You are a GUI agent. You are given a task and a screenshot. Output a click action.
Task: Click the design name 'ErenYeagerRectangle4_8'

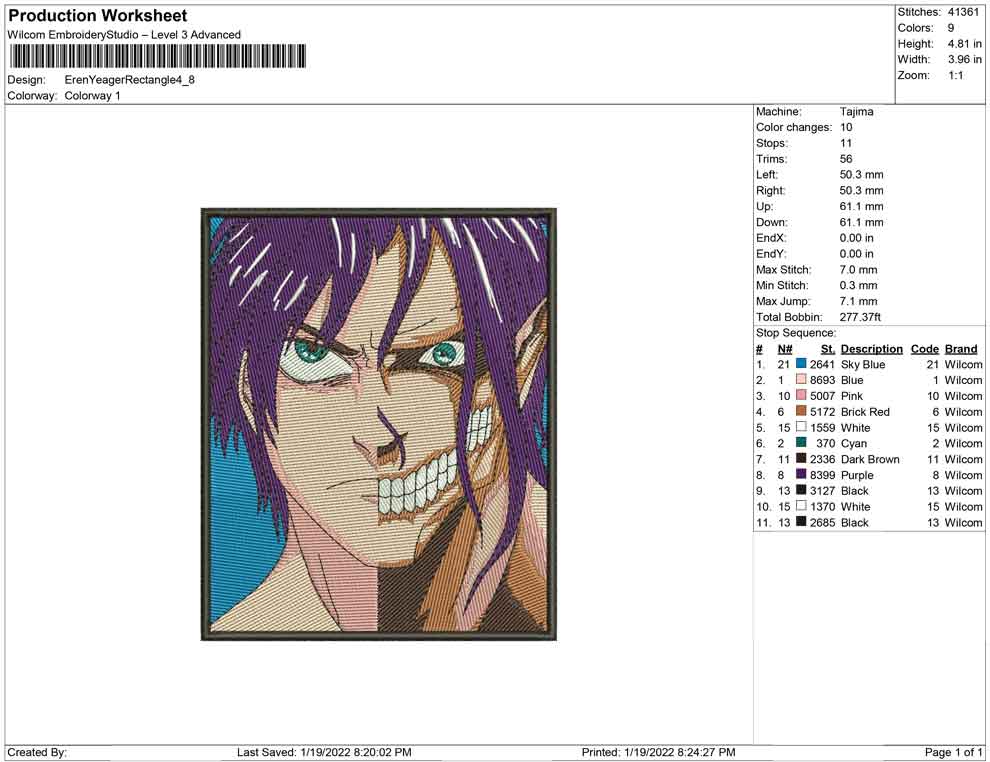pos(129,80)
